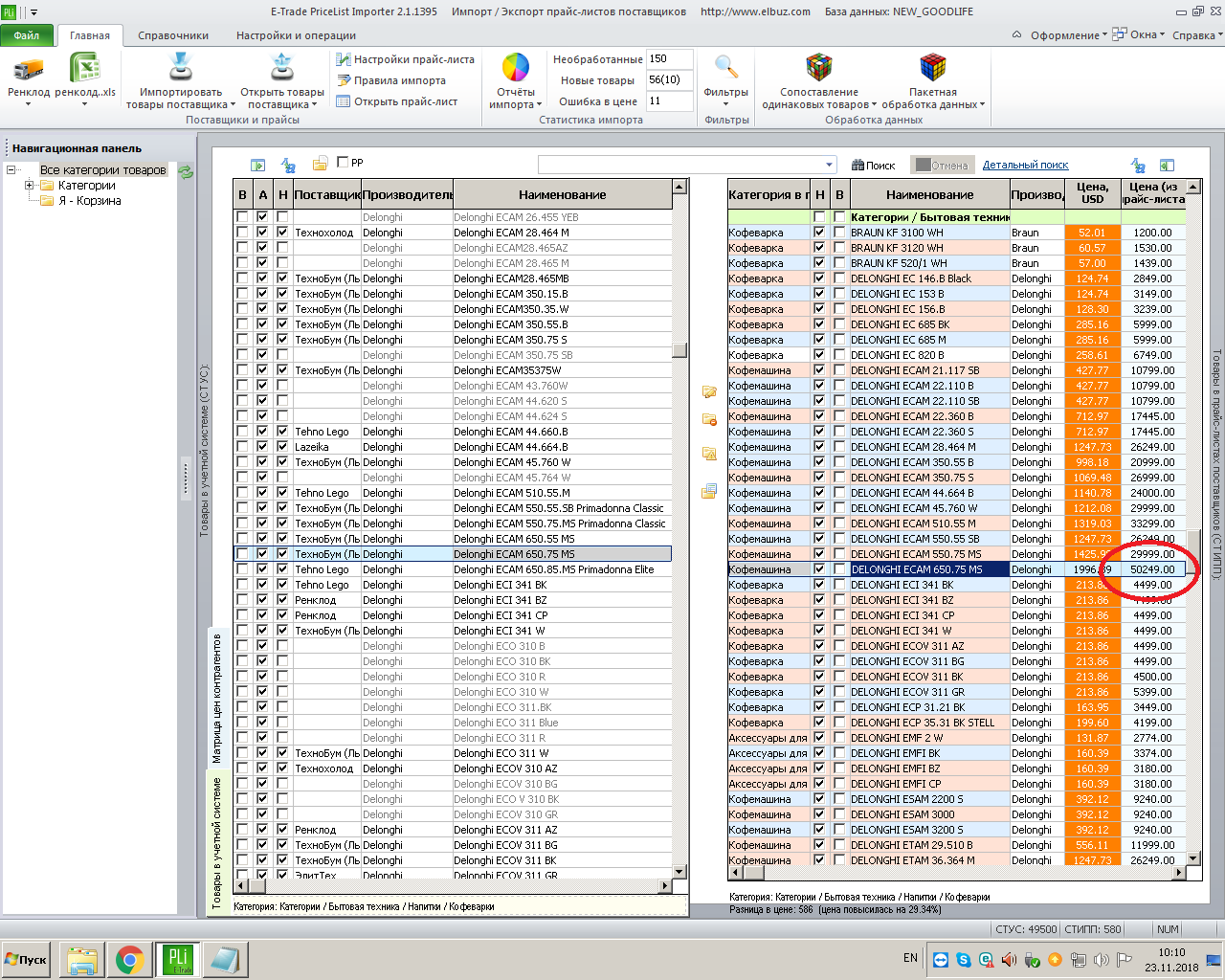Click the green arrow icon above left table
Screen dimensions: 1225x980
[257, 166]
